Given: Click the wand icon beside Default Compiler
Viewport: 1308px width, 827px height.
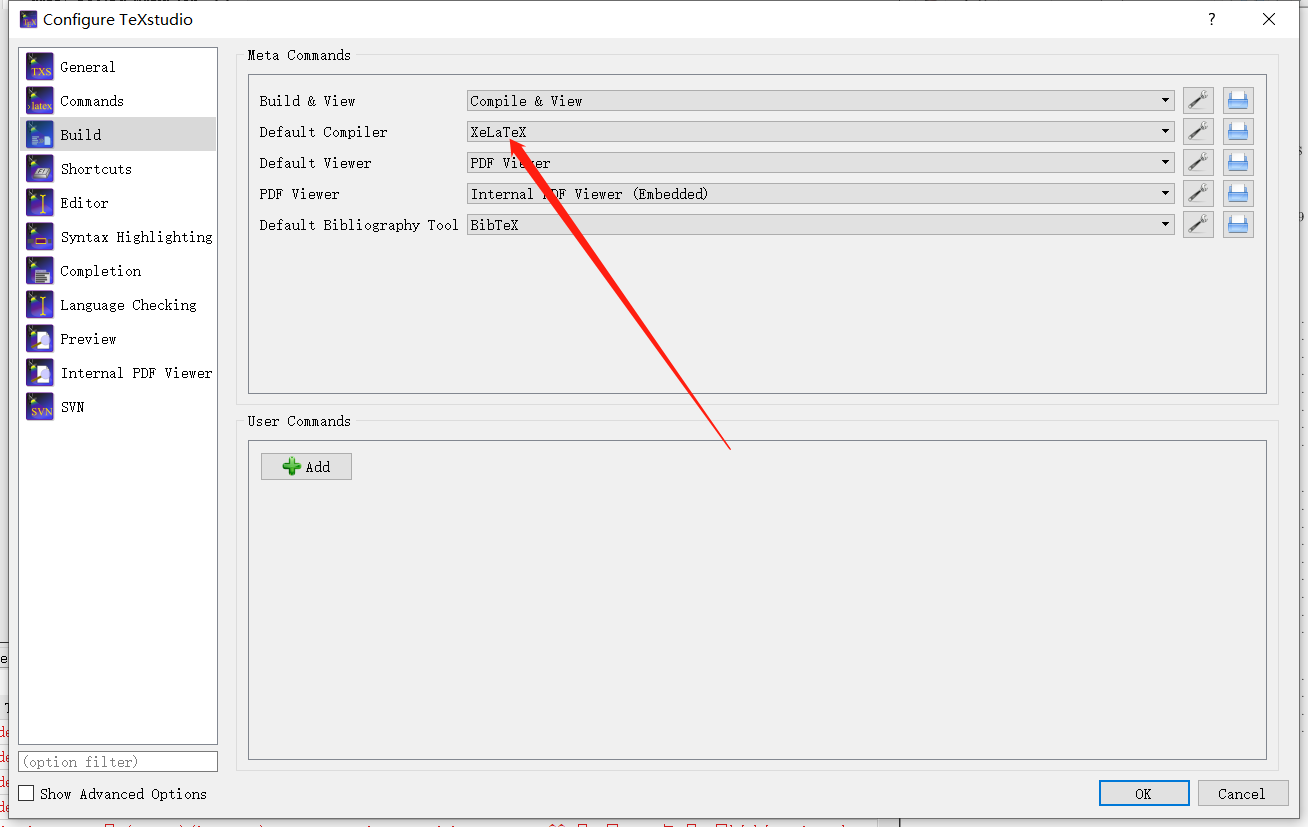Looking at the screenshot, I should [x=1198, y=130].
